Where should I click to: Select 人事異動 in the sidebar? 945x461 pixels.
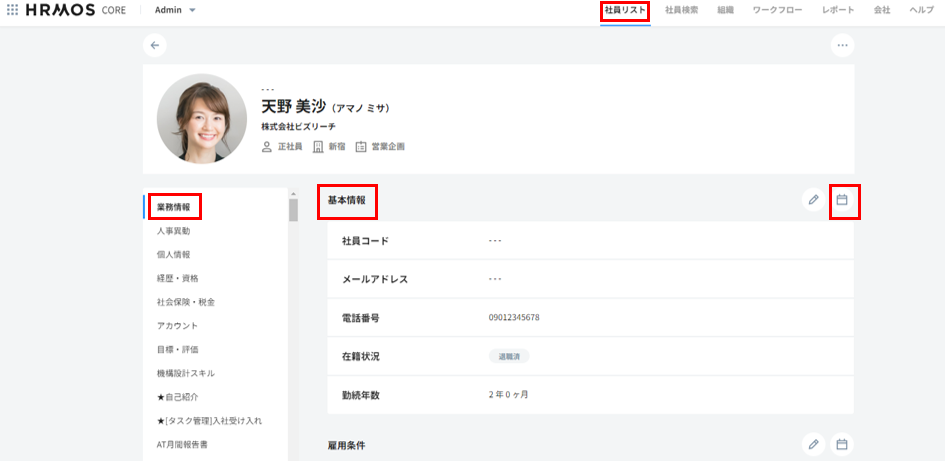pos(173,231)
